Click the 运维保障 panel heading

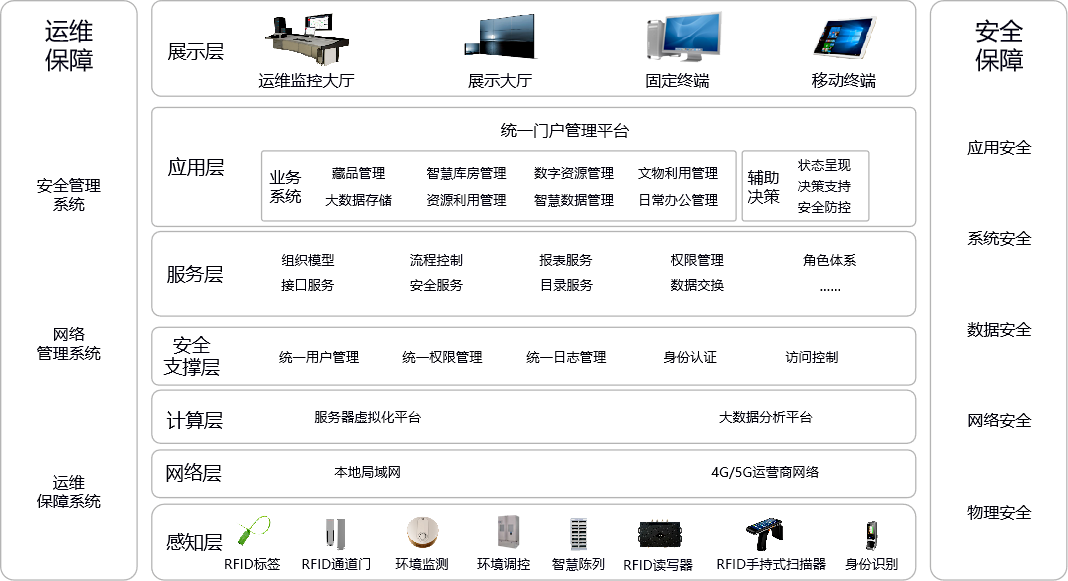(69, 46)
